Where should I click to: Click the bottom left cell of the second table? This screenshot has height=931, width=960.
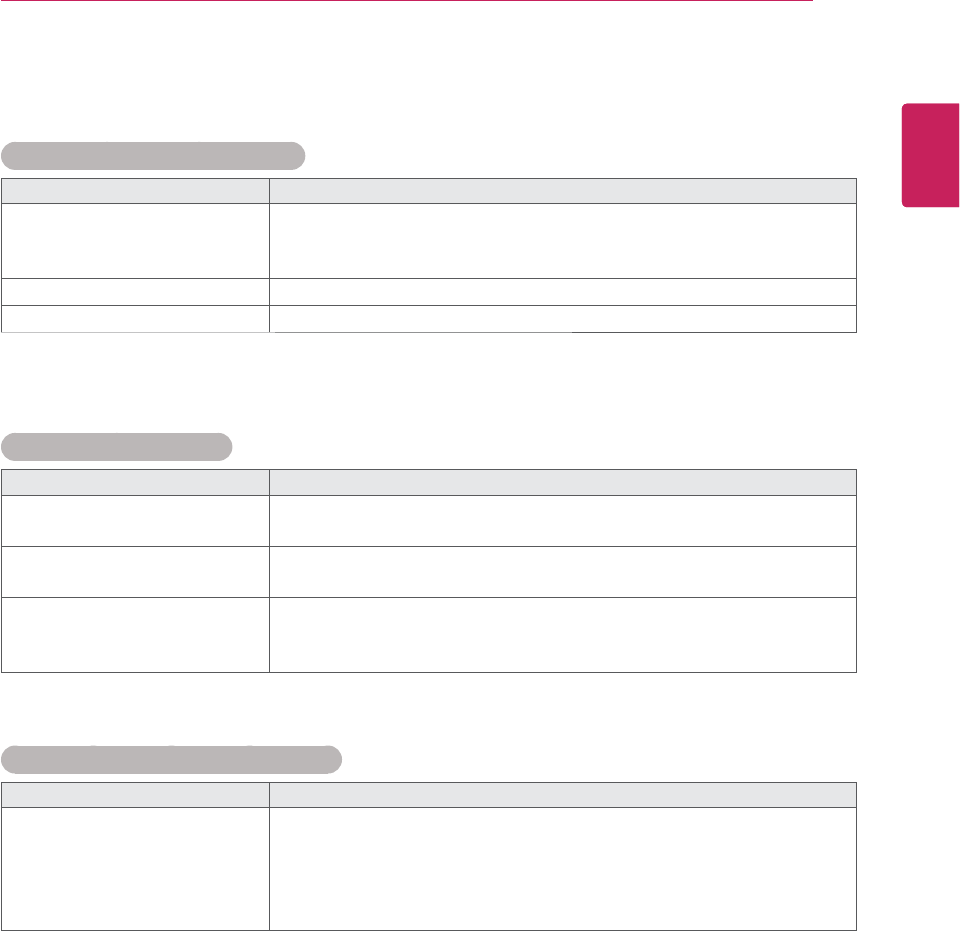point(136,634)
